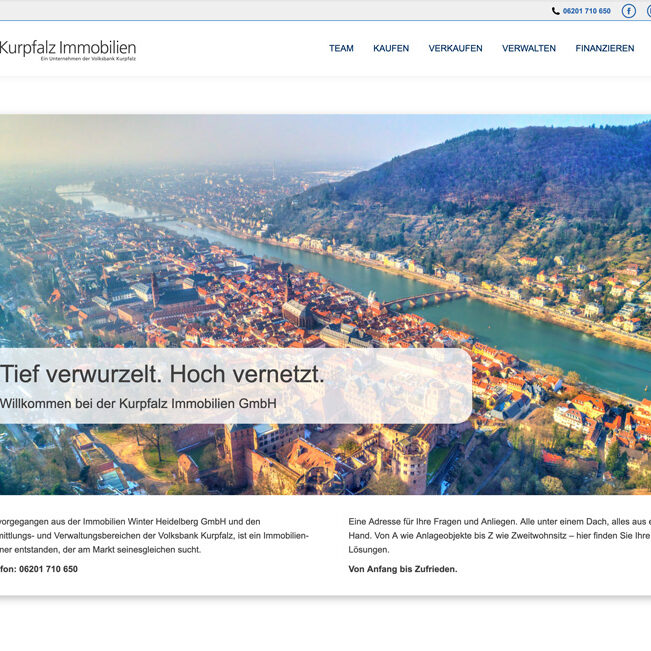Open the Facebook page icon
Screen dimensions: 651x651
tap(628, 11)
